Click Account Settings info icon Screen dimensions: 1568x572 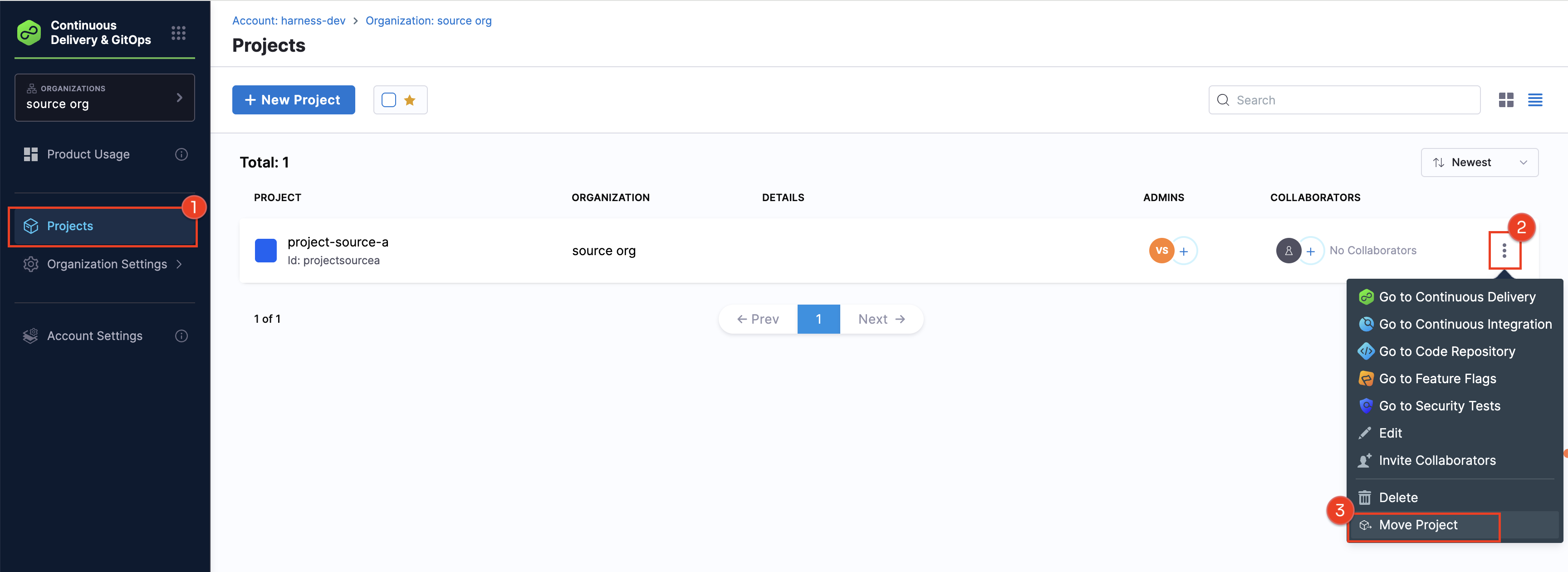click(181, 335)
